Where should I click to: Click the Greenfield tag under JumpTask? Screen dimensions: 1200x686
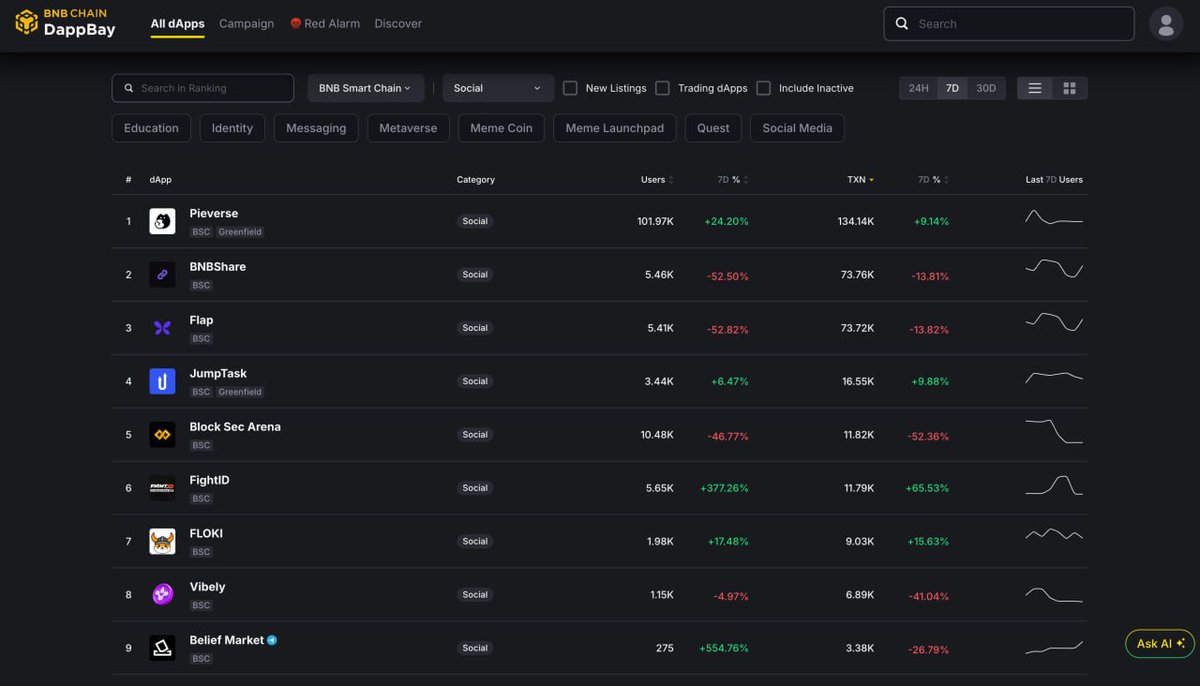coord(240,392)
